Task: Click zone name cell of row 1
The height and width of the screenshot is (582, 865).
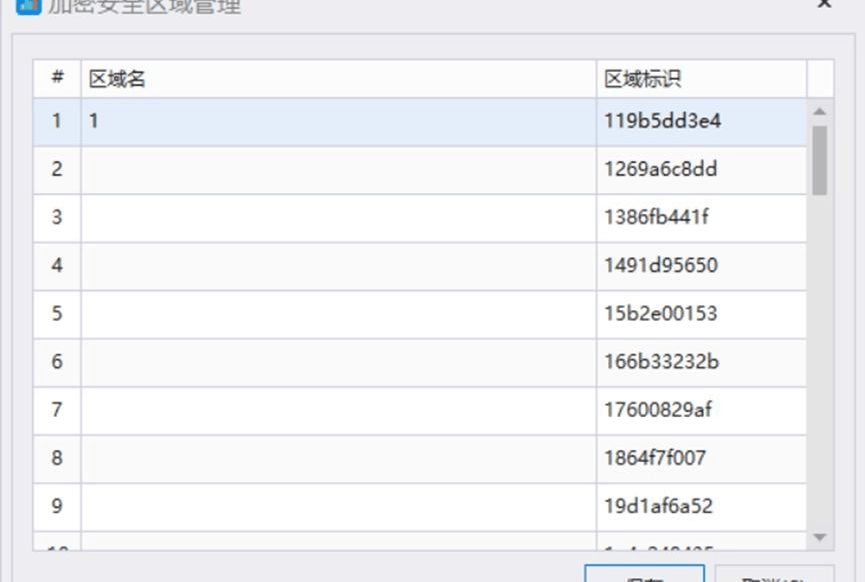Action: 339,122
